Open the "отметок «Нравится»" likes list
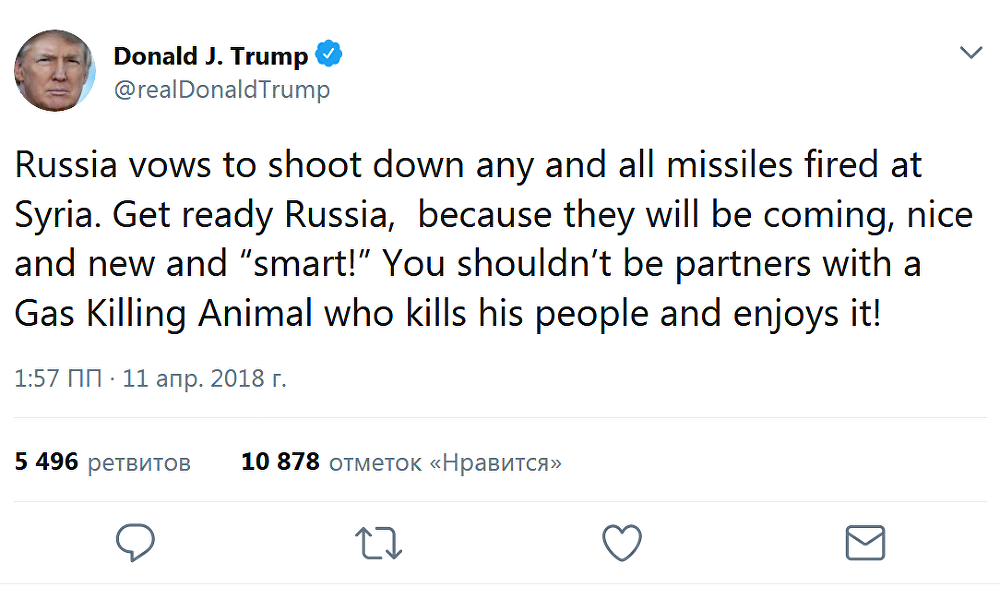1000x600 pixels. pos(445,462)
